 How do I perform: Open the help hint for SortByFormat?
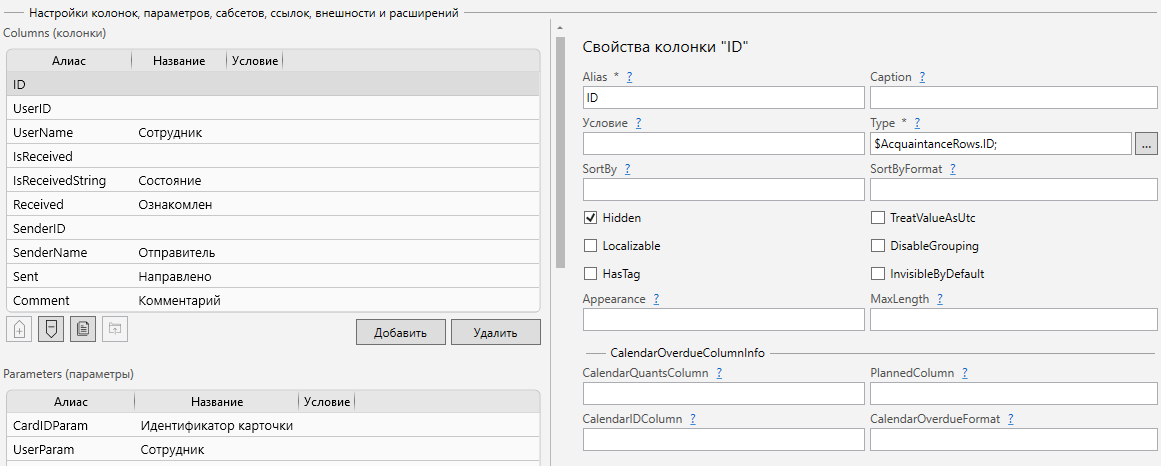click(x=952, y=169)
